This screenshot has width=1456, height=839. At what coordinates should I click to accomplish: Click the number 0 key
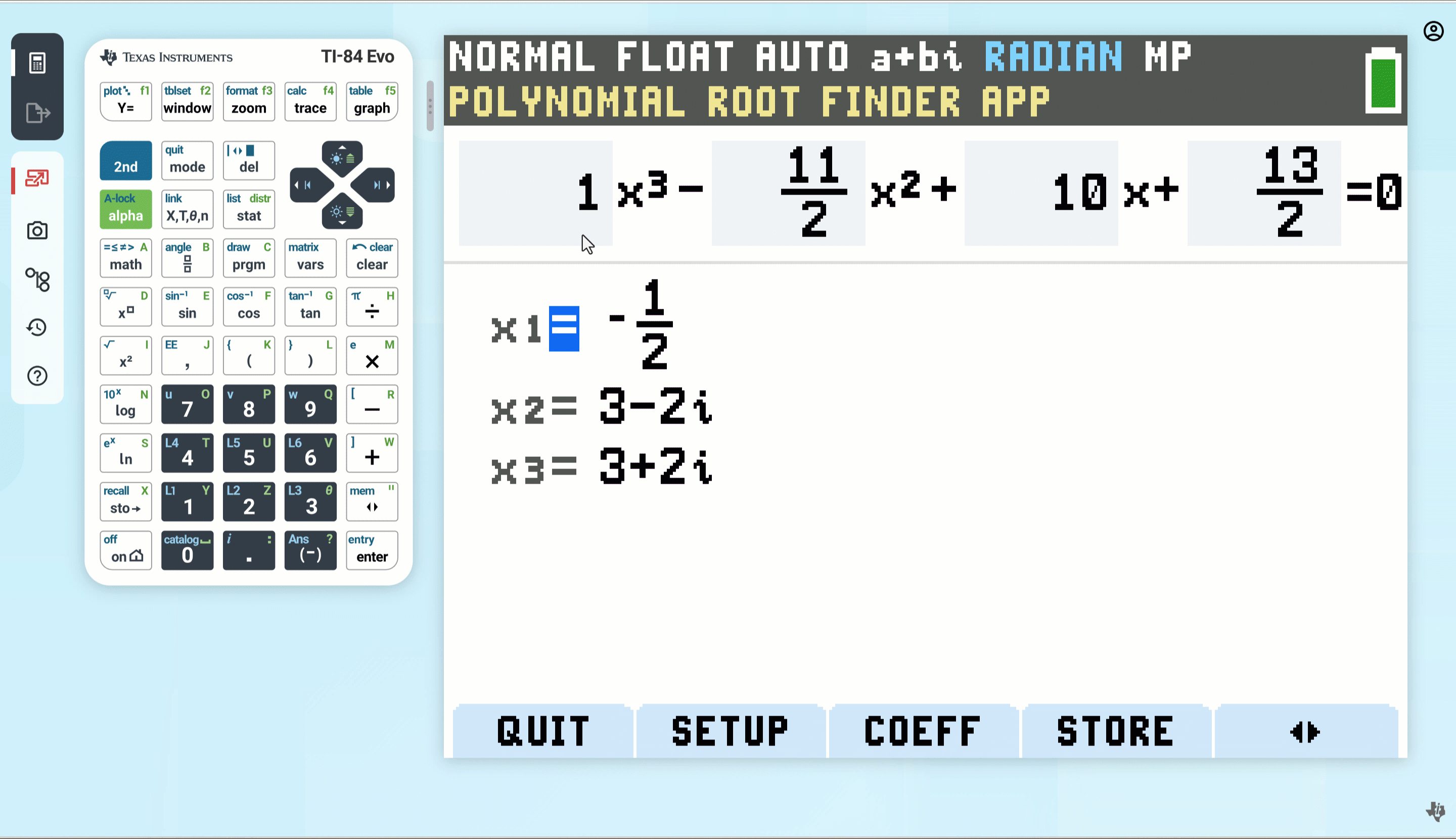(188, 550)
